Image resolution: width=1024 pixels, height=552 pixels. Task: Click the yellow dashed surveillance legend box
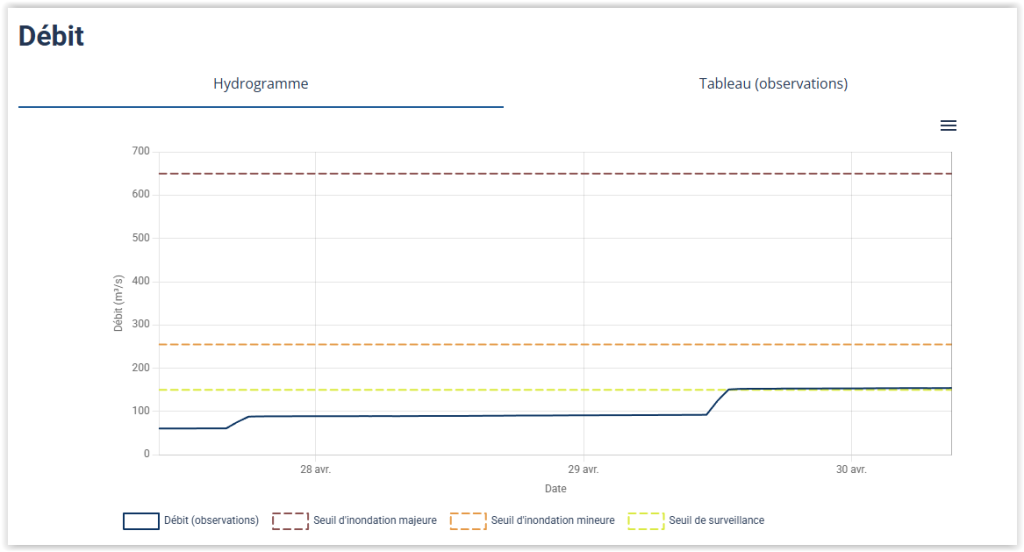tap(645, 521)
